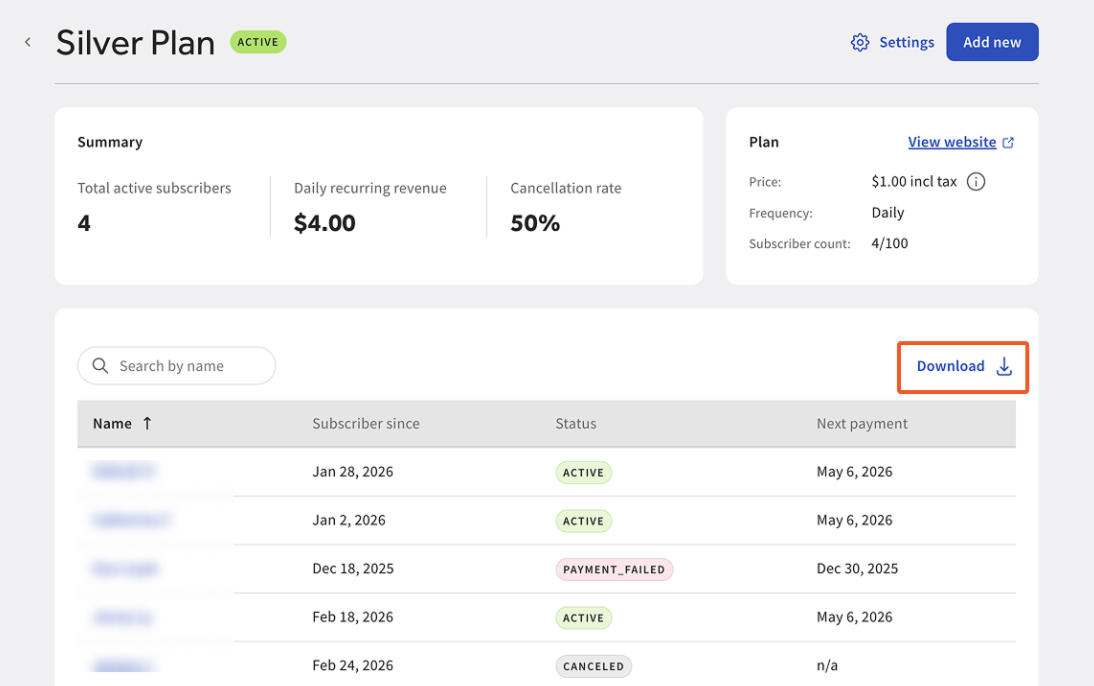Click the PAYMENT_FAILED status badge

click(614, 569)
